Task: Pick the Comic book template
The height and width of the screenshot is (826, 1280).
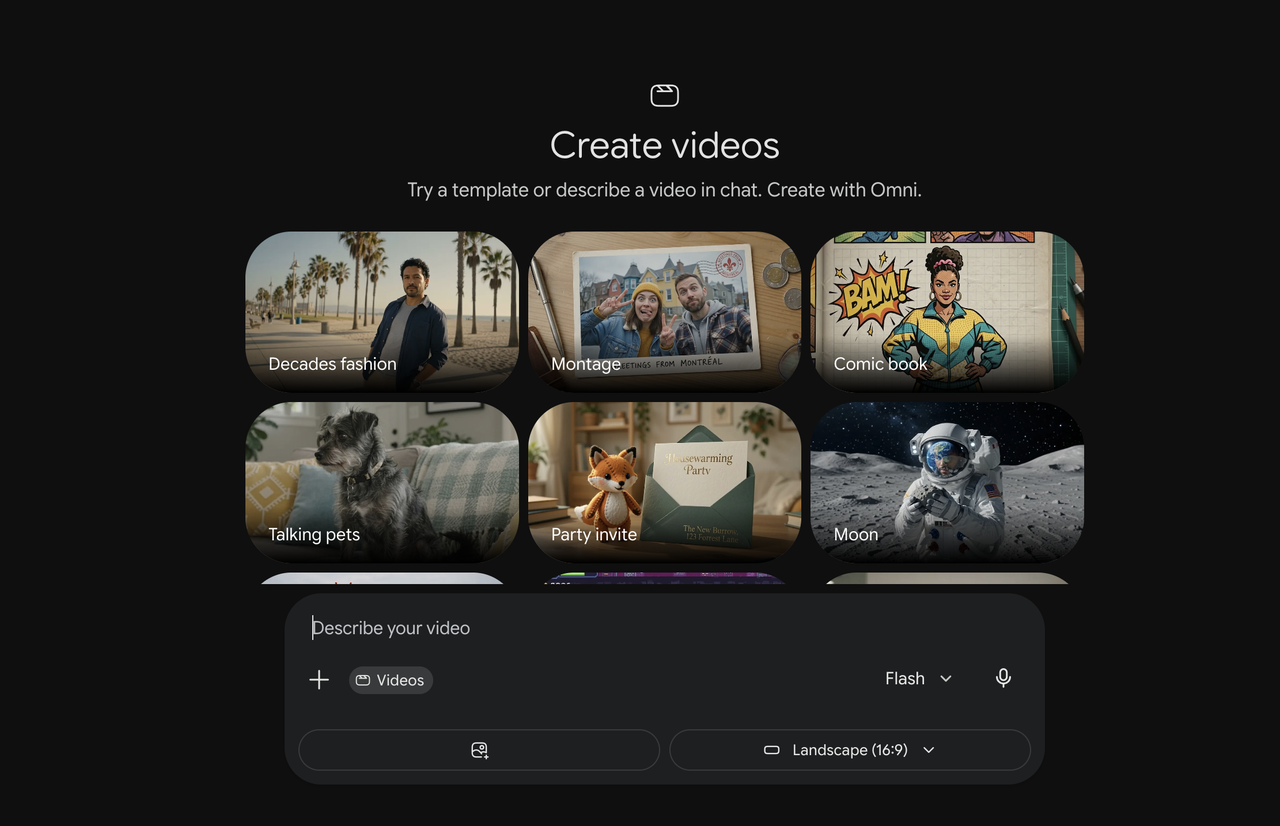Action: (x=947, y=312)
